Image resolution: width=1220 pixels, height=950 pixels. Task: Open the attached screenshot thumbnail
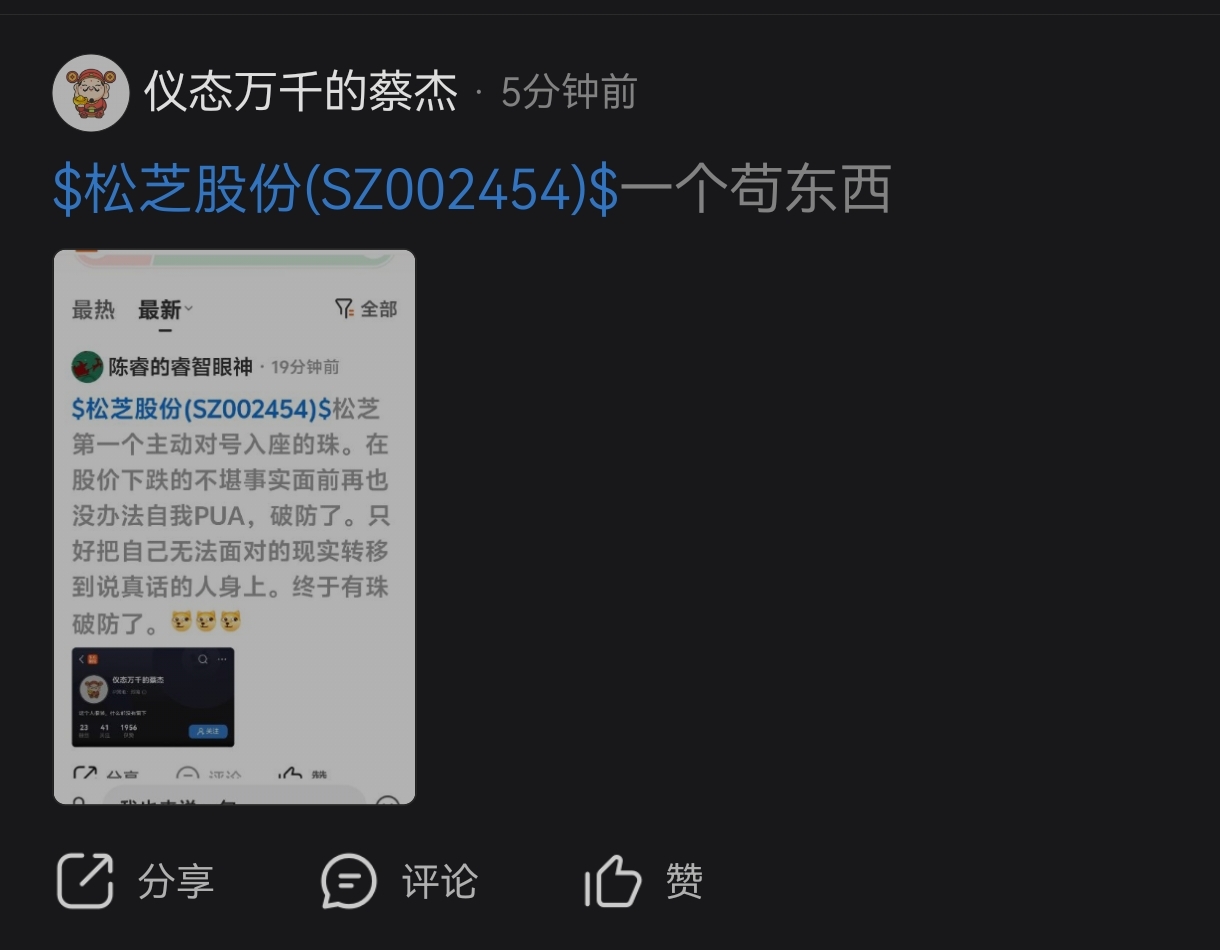click(234, 527)
